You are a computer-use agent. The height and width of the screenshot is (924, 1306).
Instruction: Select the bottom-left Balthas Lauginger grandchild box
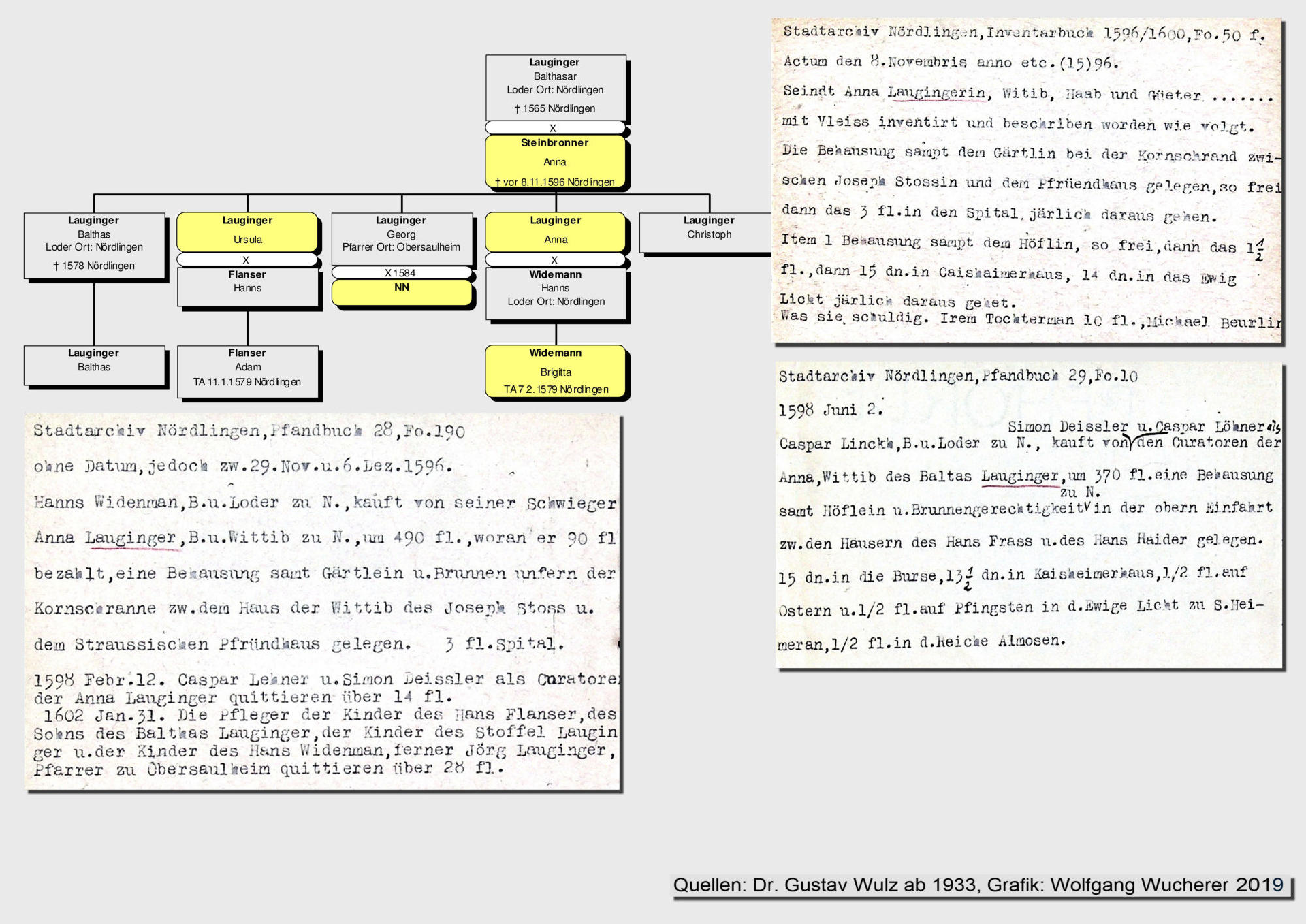click(94, 364)
